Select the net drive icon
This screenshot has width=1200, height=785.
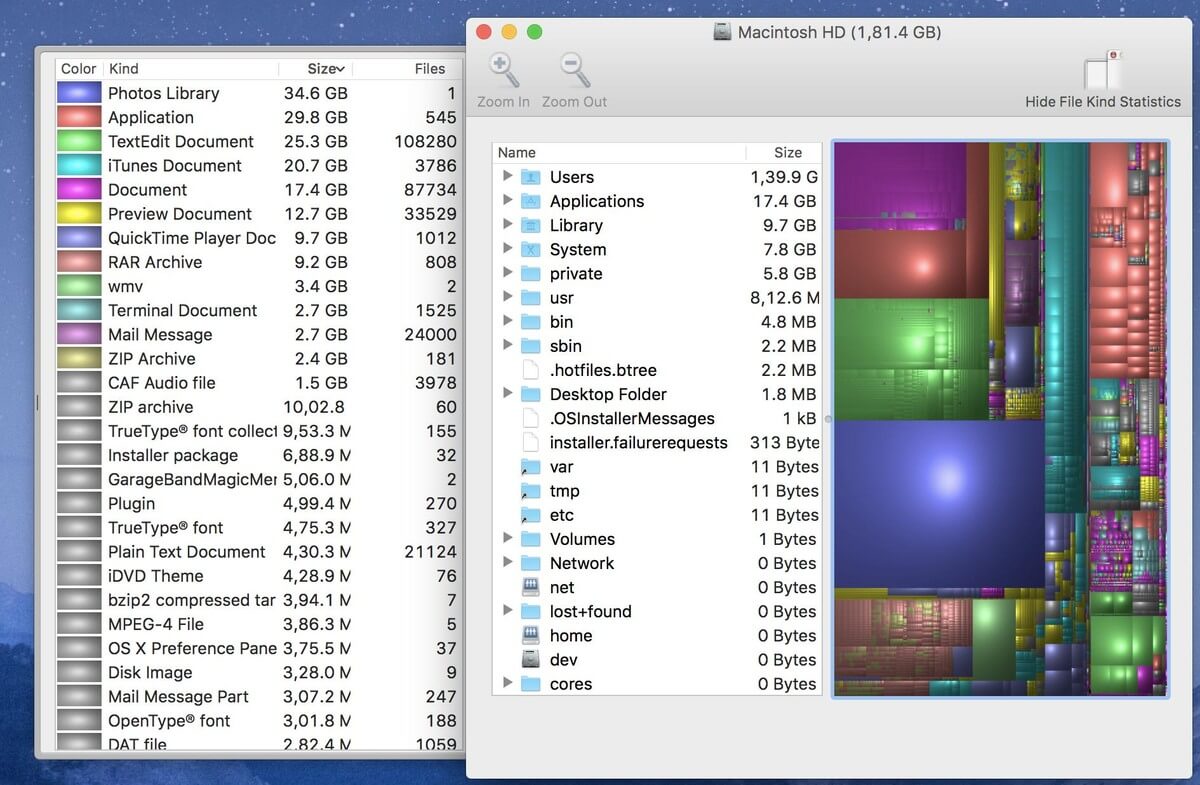point(531,587)
